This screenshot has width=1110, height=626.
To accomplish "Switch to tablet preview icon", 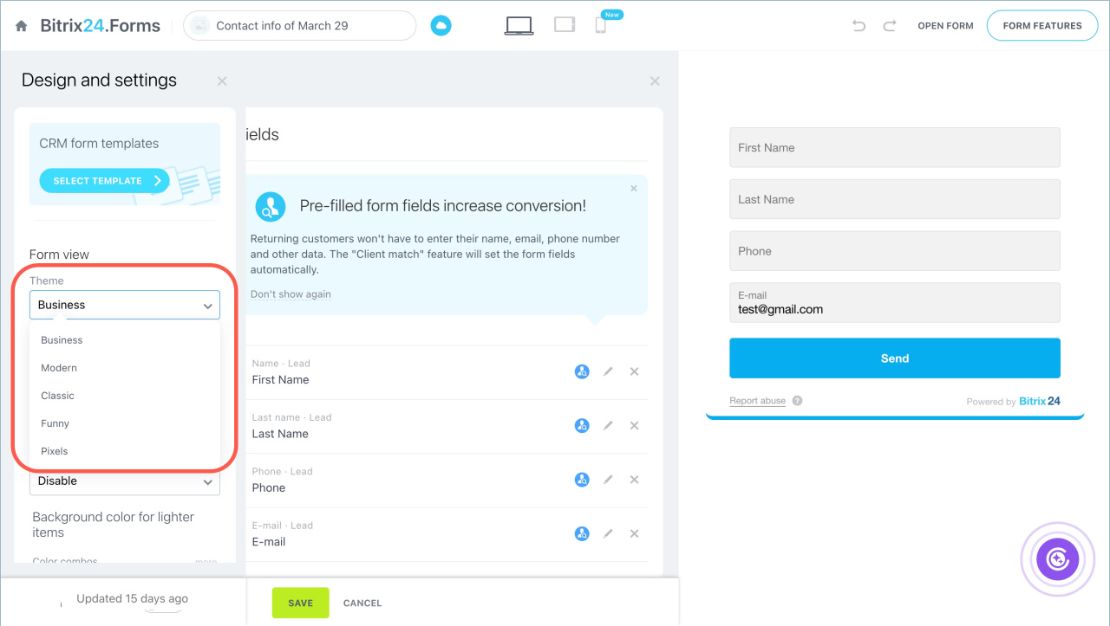I will click(x=564, y=25).
